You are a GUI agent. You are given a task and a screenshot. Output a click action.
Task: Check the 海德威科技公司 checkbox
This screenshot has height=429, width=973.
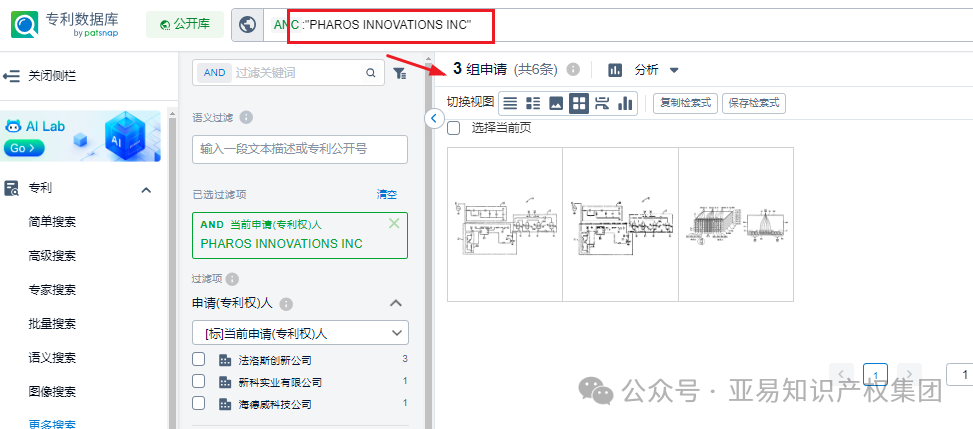pos(199,404)
